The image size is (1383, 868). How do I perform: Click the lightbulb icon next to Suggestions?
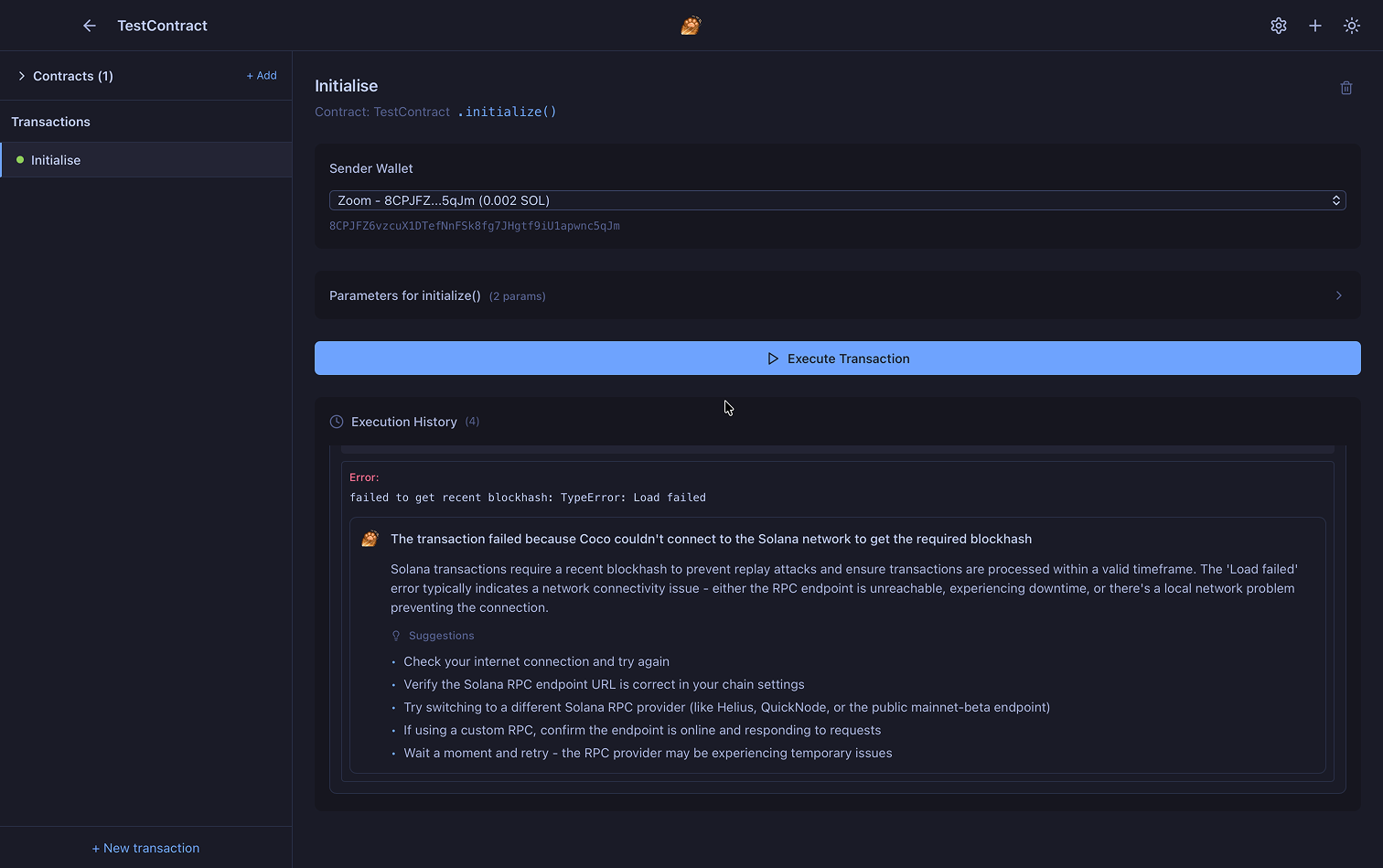point(396,636)
